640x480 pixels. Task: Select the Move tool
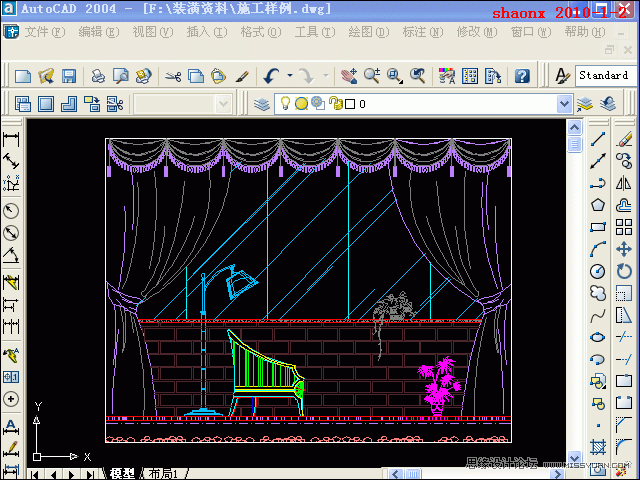pyautogui.click(x=625, y=249)
